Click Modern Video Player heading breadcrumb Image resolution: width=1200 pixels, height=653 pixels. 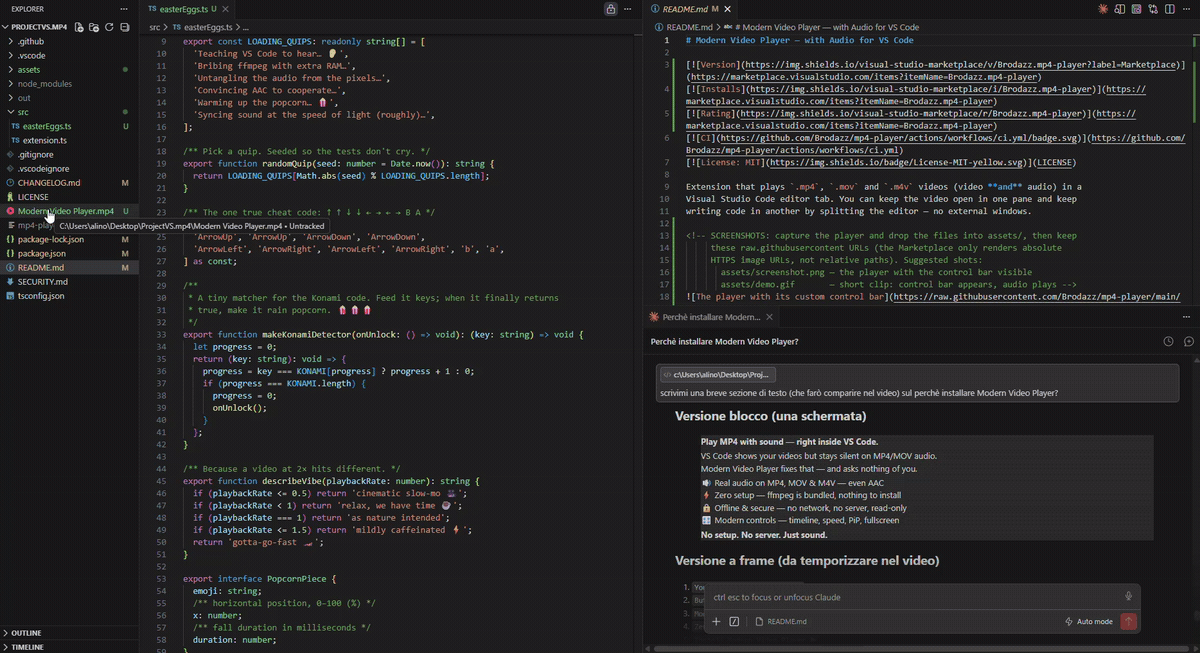pyautogui.click(x=822, y=27)
